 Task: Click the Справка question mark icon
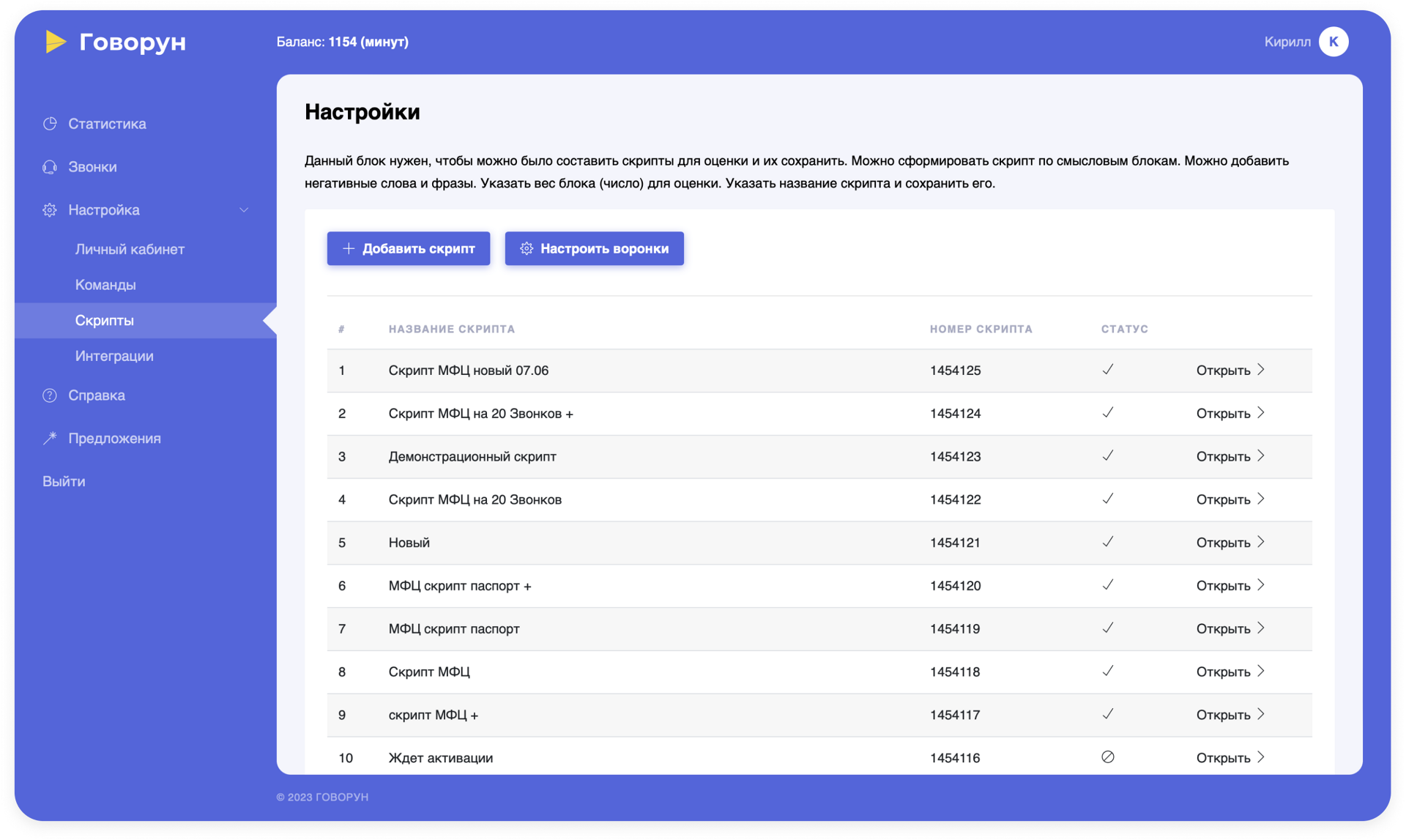click(50, 395)
